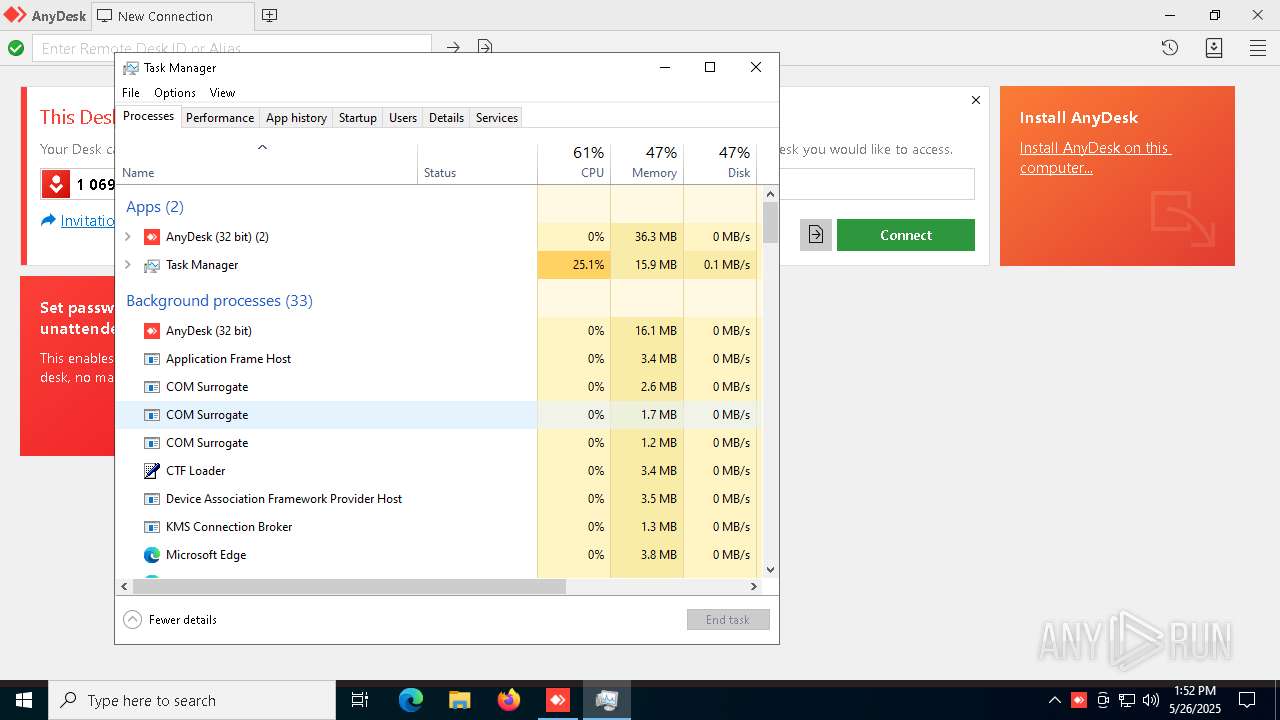The image size is (1280, 720).
Task: Click the connect arrow next to address field
Action: 453,47
